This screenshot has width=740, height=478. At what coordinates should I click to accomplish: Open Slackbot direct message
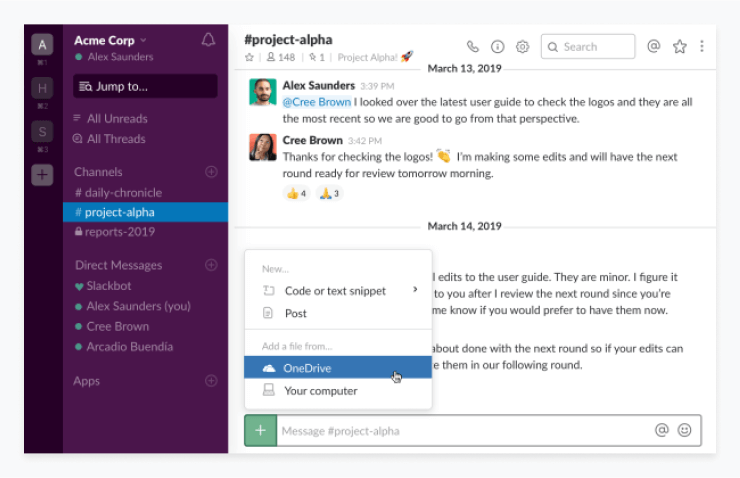[103, 285]
